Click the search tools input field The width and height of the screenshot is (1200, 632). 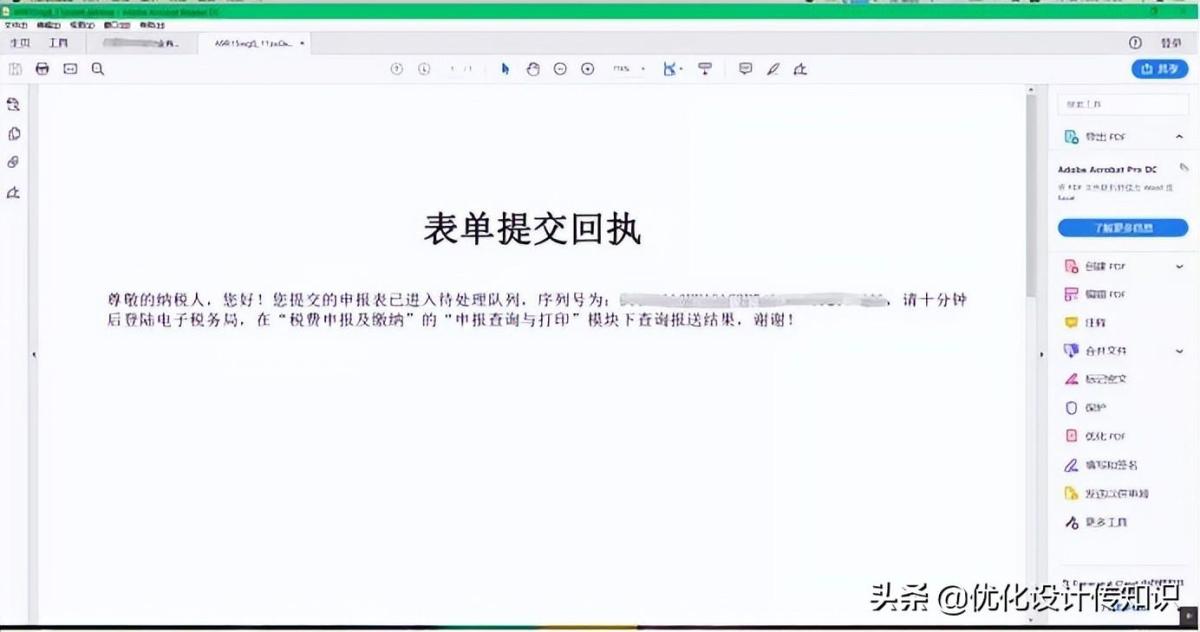point(1122,104)
